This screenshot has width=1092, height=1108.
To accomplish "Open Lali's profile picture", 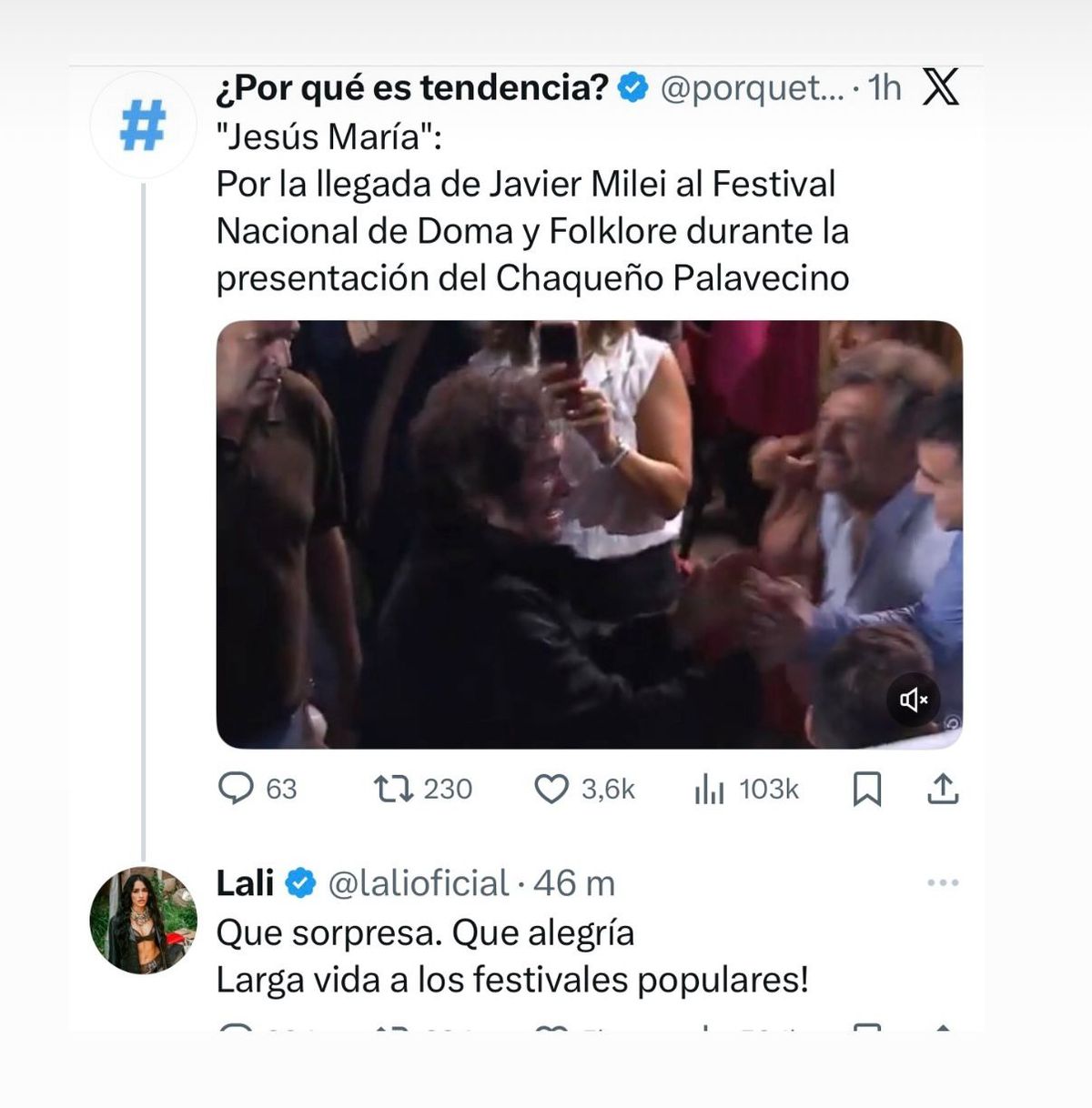I will (143, 920).
